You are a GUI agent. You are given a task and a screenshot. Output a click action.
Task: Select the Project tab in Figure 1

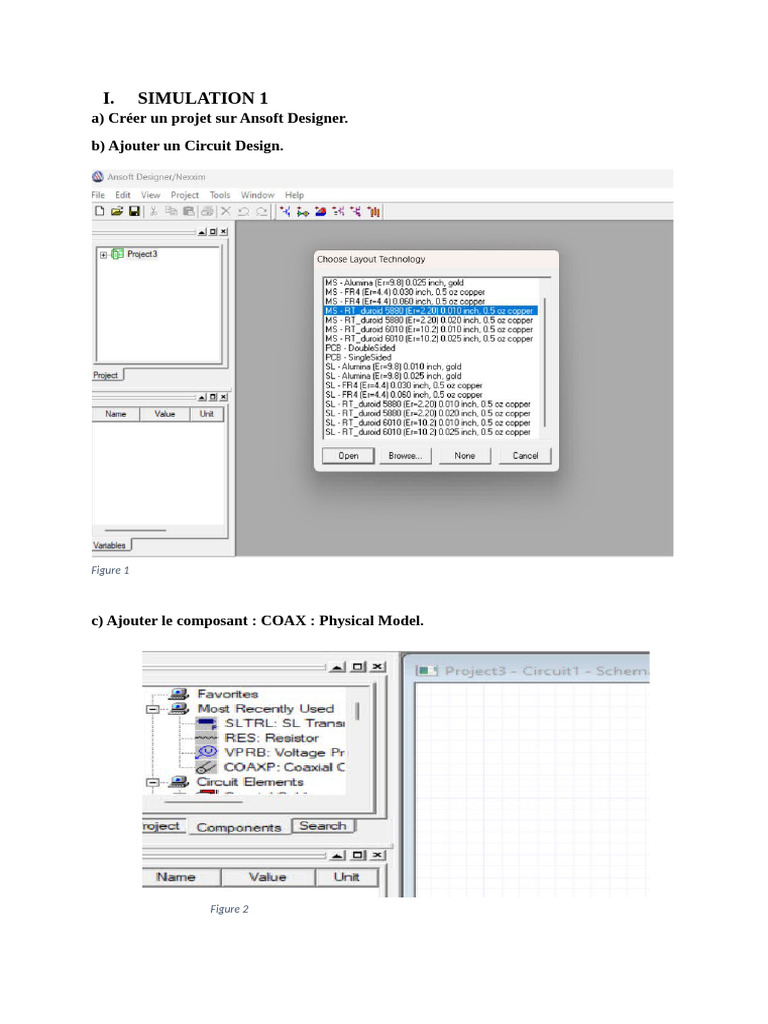[107, 376]
